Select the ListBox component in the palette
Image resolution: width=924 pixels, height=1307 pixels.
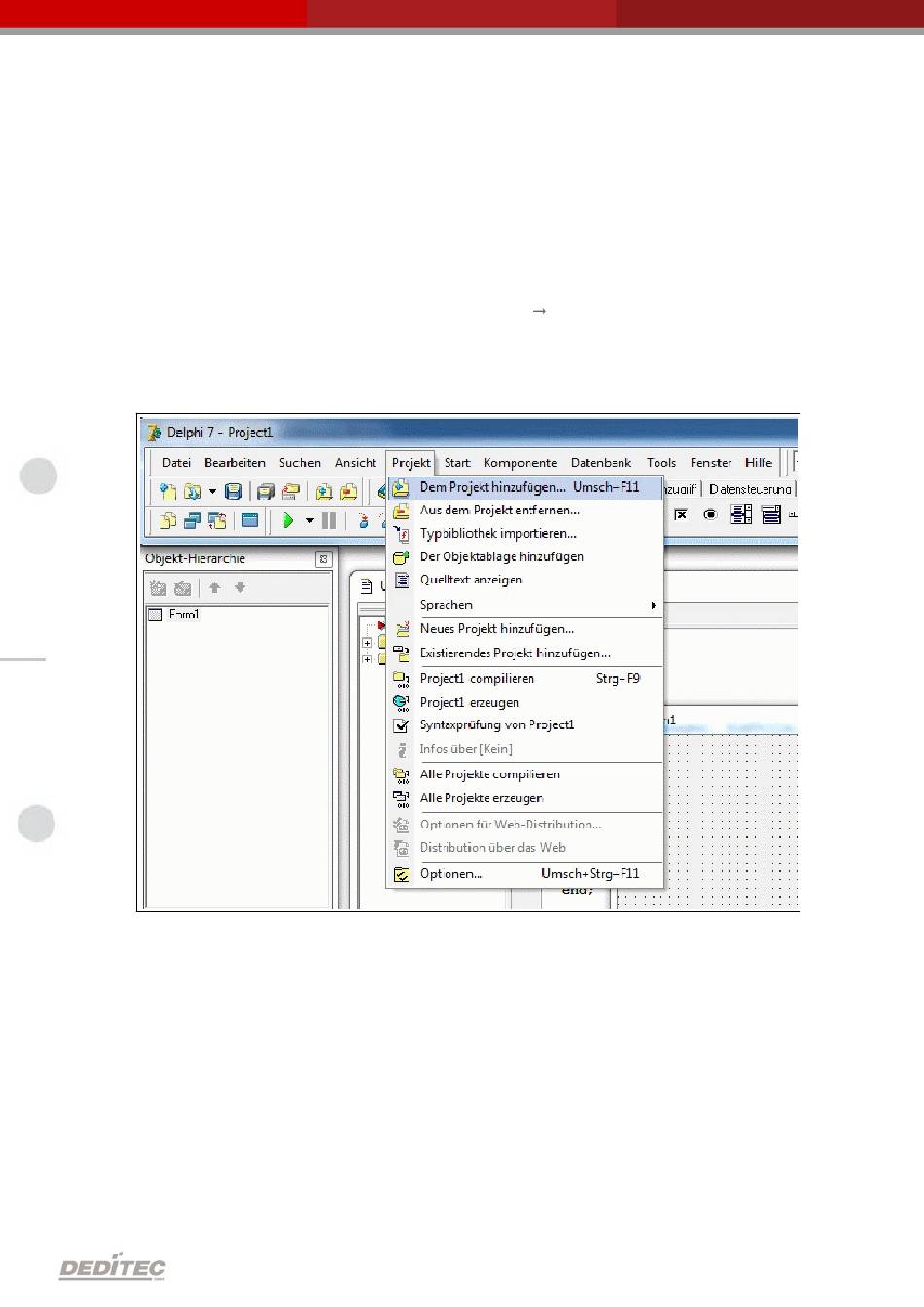pos(741,514)
